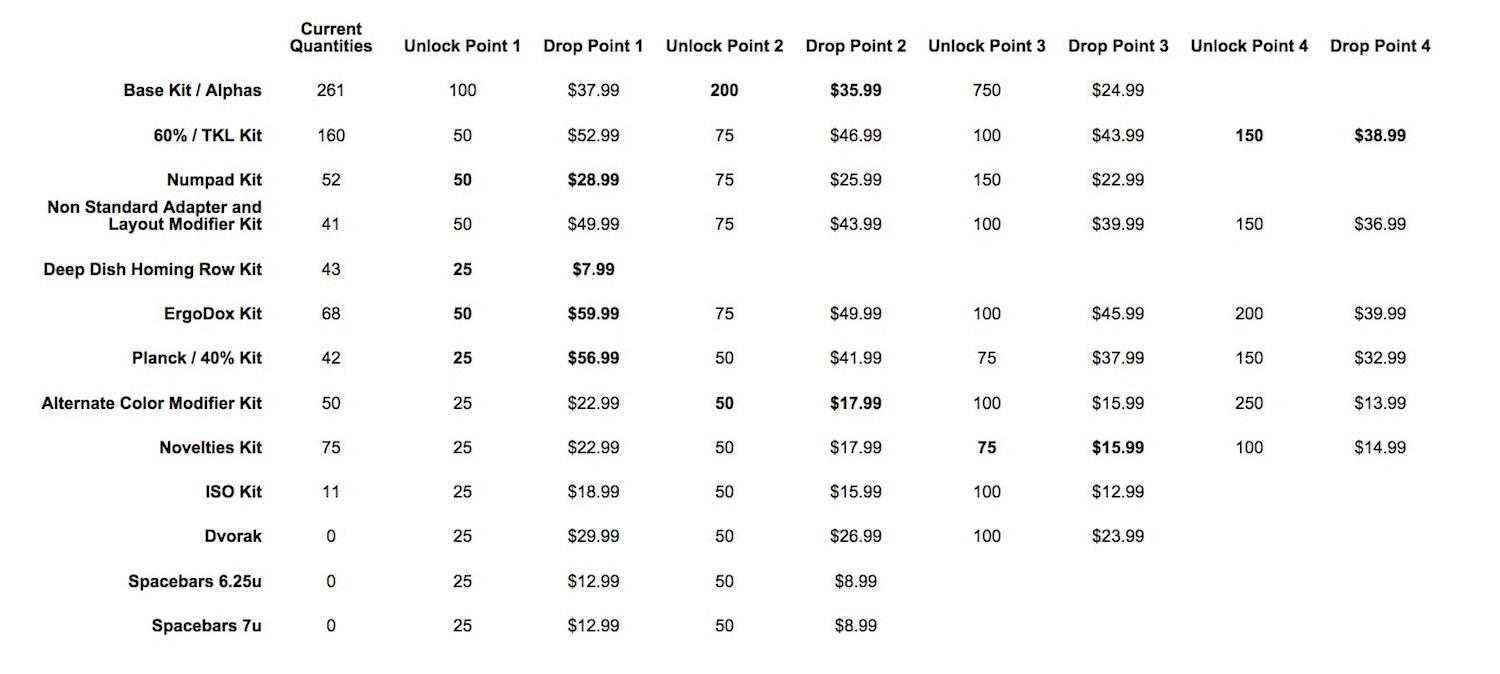Click the $59.99 ErgoDox drop price

(x=593, y=314)
